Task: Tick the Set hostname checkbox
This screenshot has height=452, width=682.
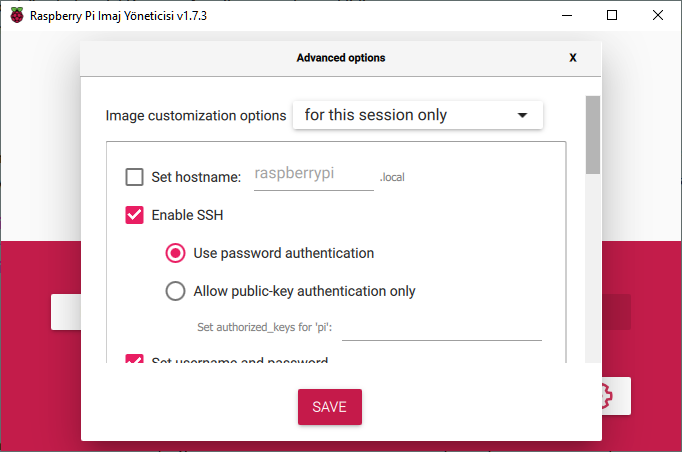Action: (x=135, y=177)
